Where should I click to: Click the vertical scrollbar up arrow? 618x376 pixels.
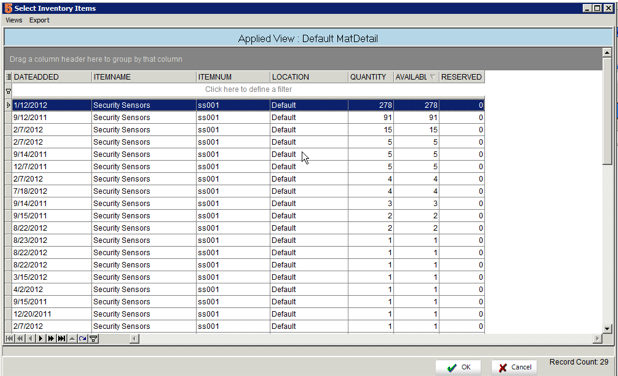tap(607, 52)
